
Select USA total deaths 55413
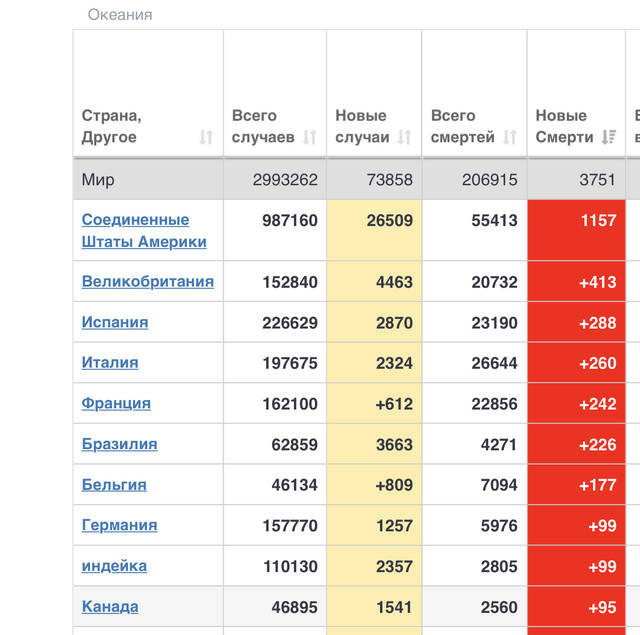494,220
